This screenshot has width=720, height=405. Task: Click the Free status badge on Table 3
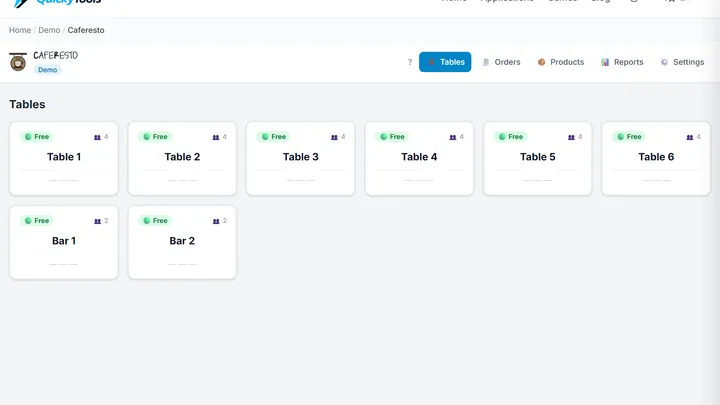pos(274,136)
